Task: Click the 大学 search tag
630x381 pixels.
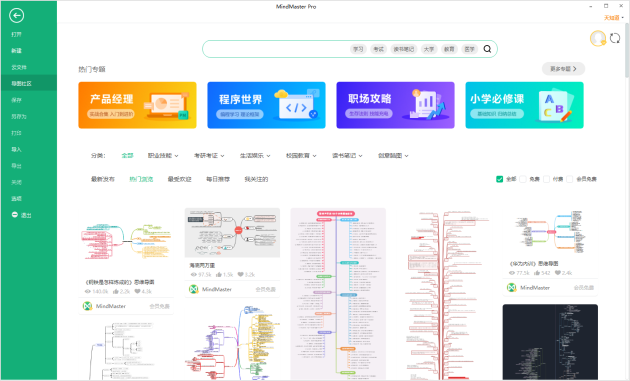Action: tap(429, 49)
